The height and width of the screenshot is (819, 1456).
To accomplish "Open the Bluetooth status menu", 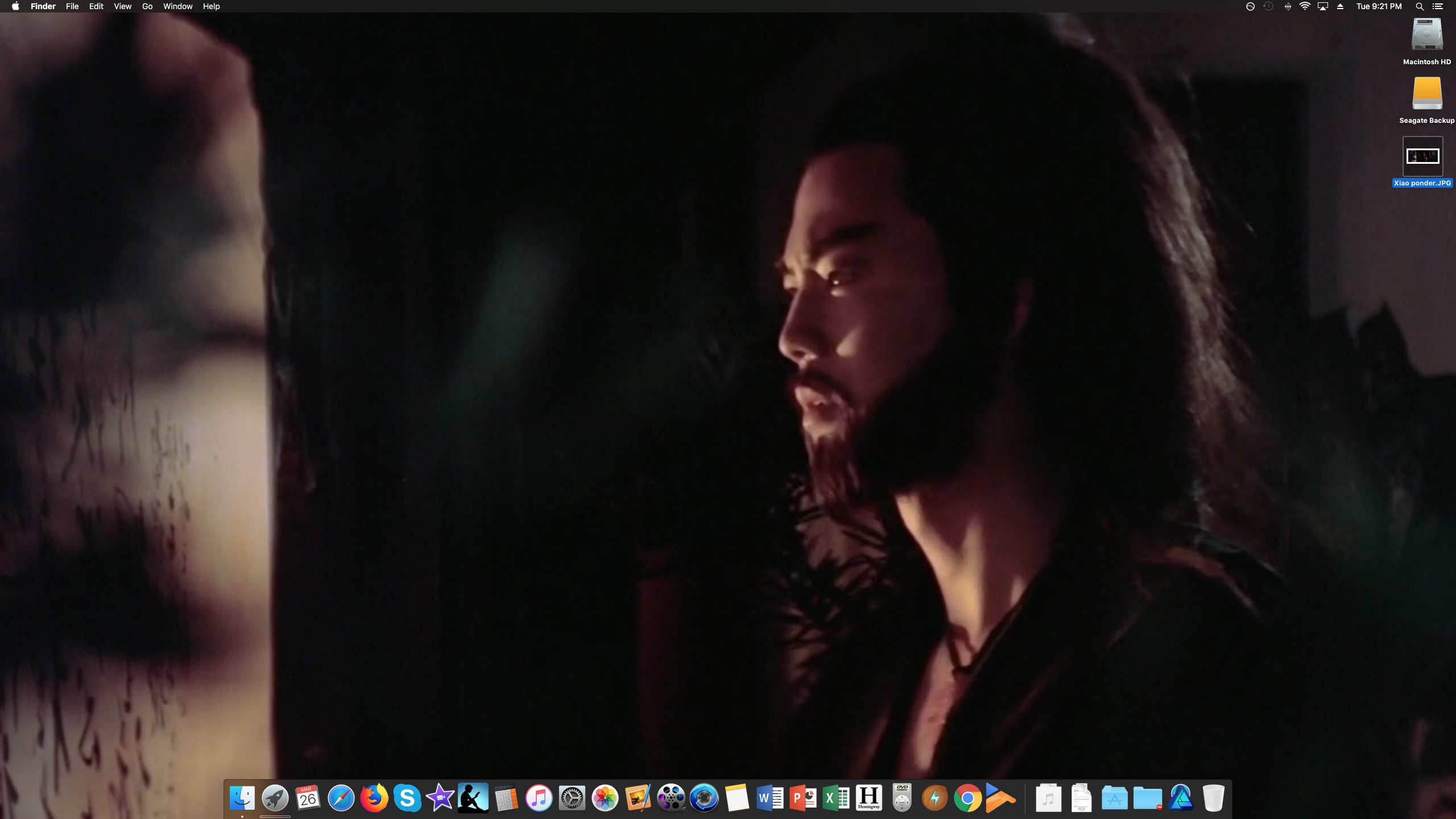I will (1287, 6).
